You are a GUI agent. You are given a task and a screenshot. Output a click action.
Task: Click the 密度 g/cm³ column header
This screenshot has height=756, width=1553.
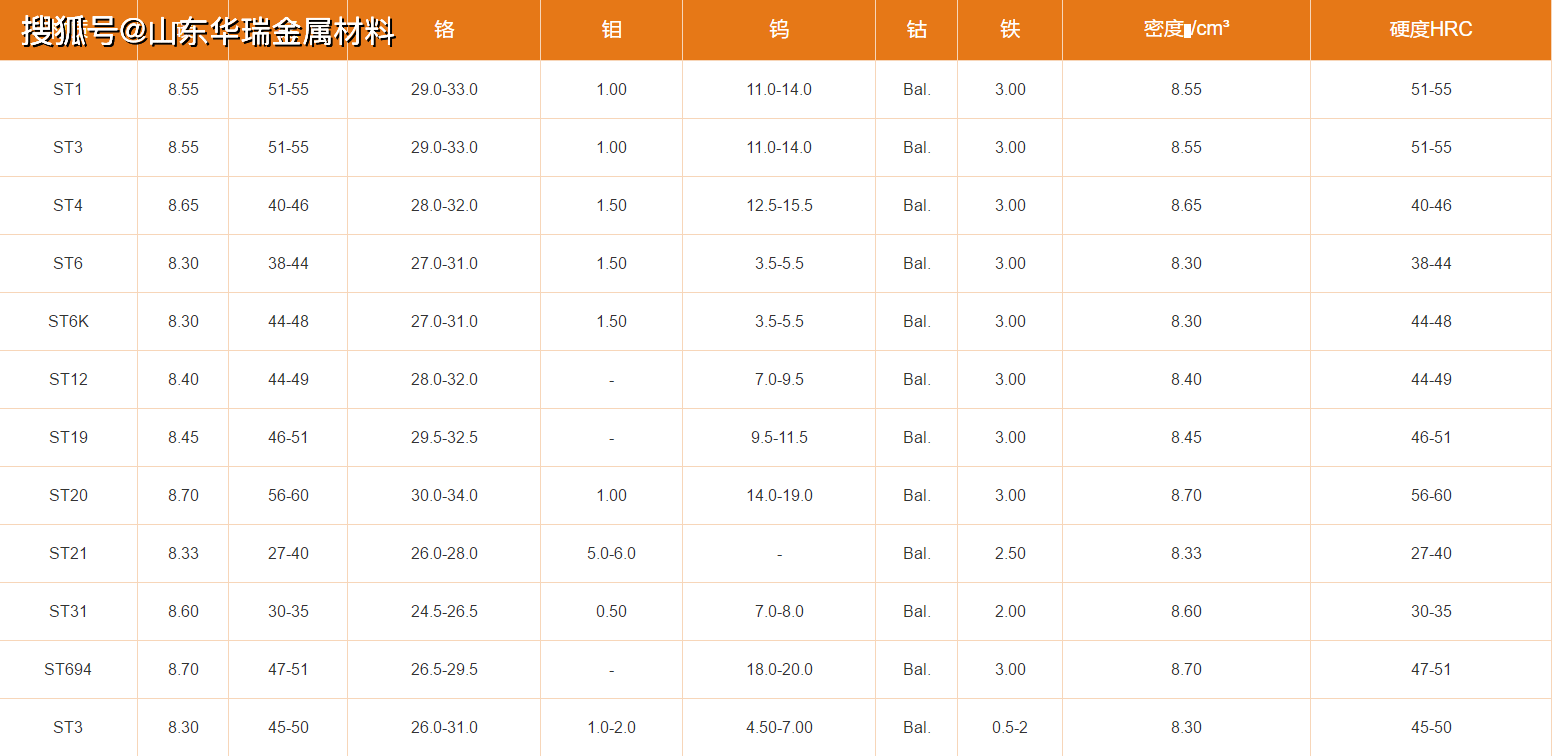click(1186, 29)
